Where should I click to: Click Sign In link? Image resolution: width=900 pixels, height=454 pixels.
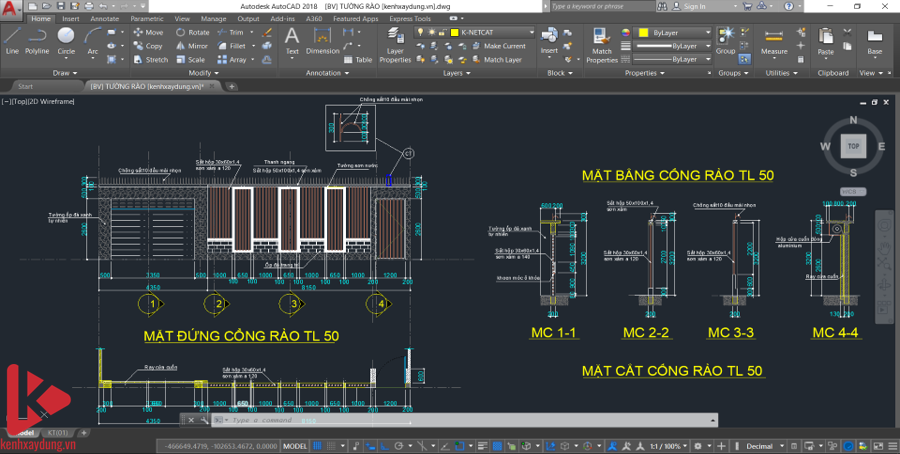pos(695,6)
